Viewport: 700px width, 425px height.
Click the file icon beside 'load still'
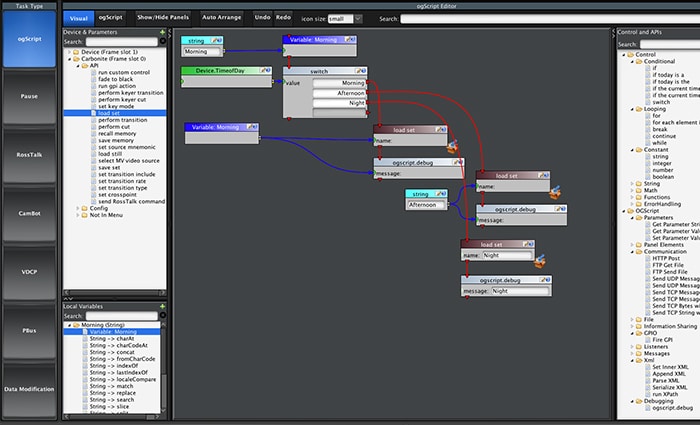[94, 154]
